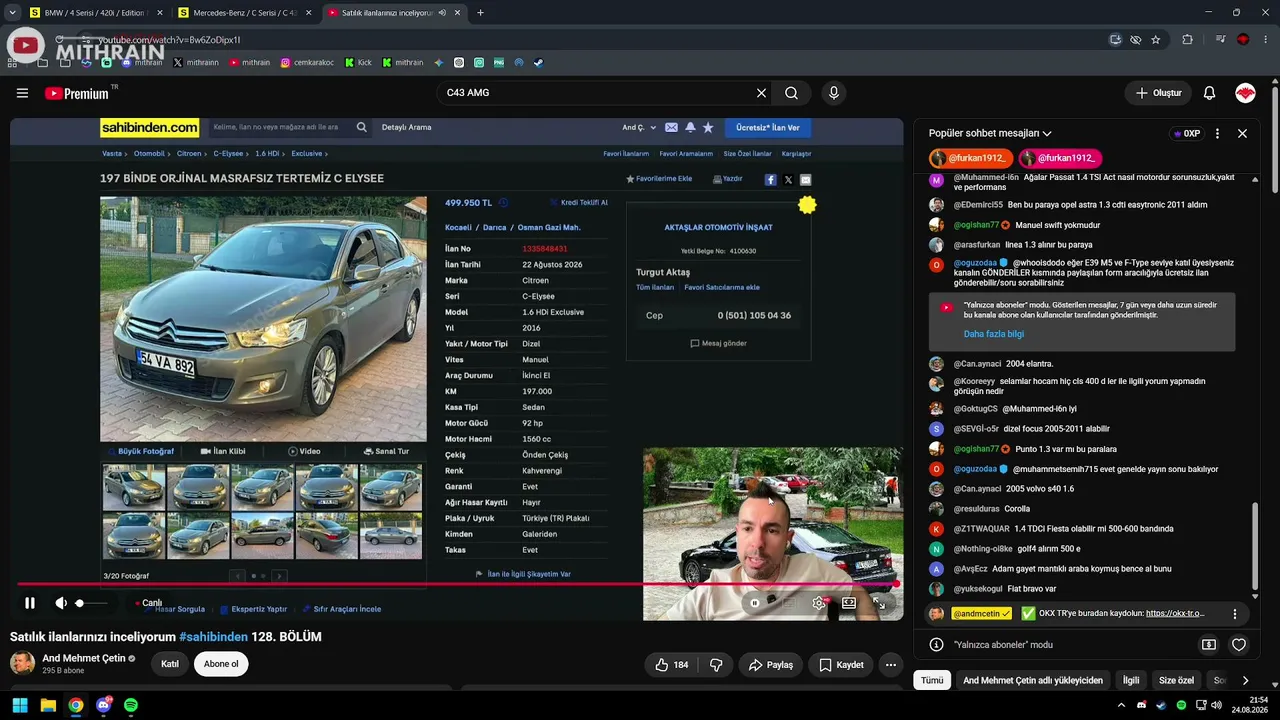
Task: Run search with the magnifier button
Action: (x=791, y=93)
